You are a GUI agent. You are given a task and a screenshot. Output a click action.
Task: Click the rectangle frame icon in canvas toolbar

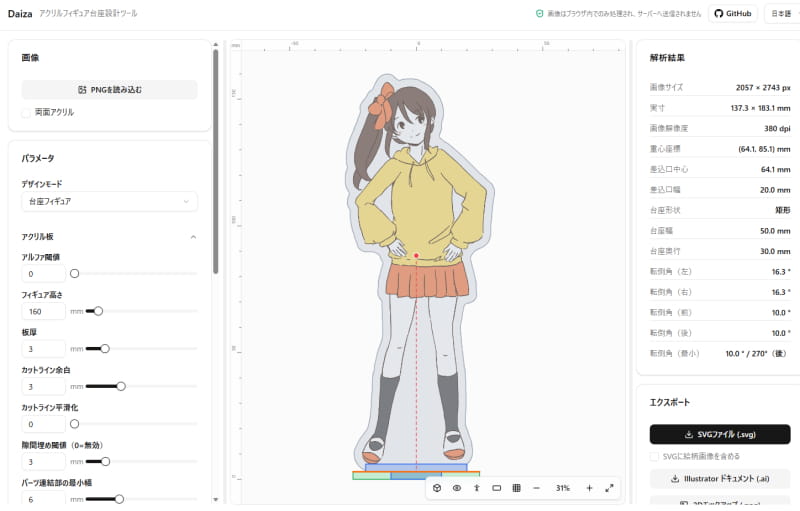pyautogui.click(x=496, y=488)
